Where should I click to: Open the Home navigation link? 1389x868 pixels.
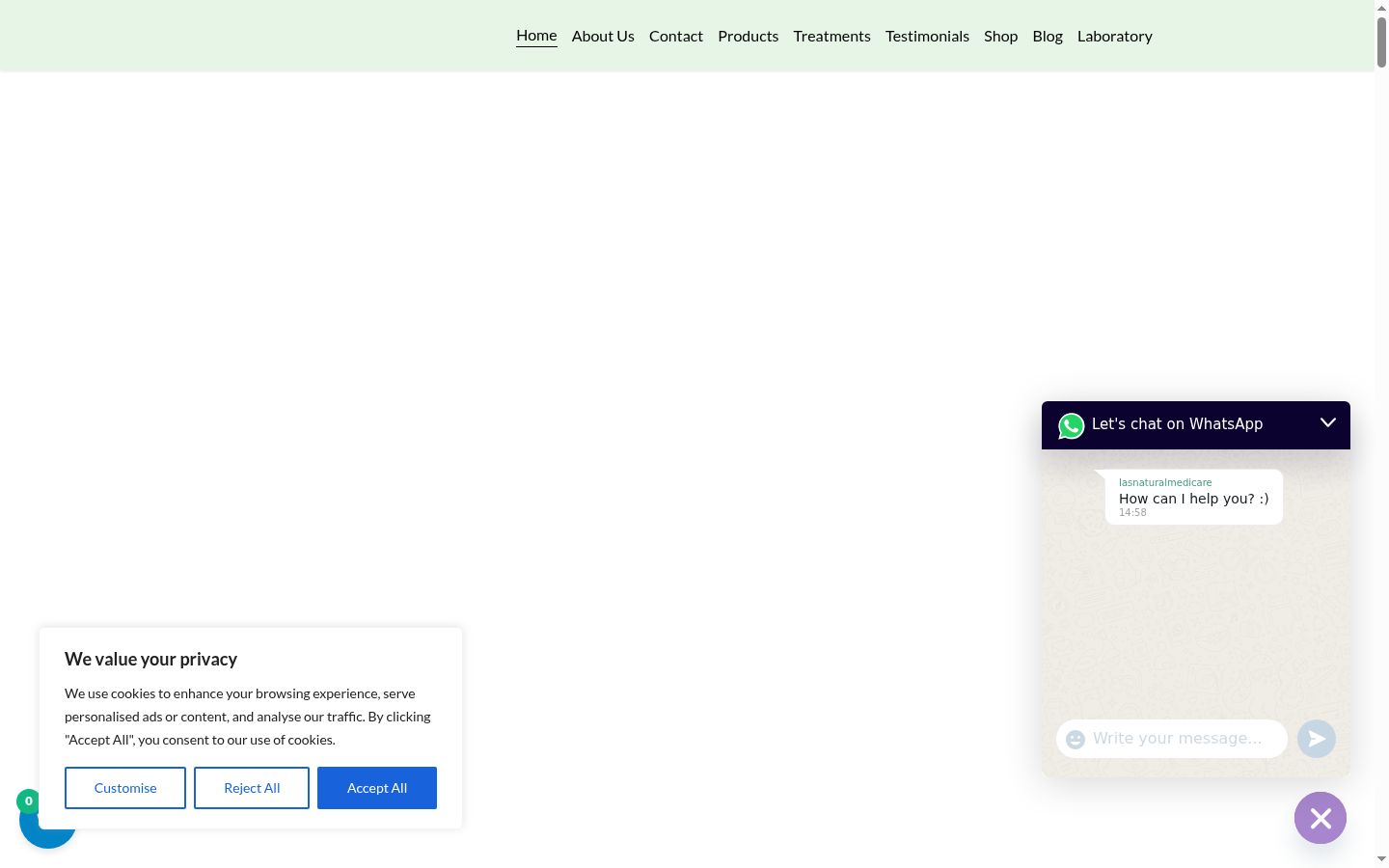point(536,36)
